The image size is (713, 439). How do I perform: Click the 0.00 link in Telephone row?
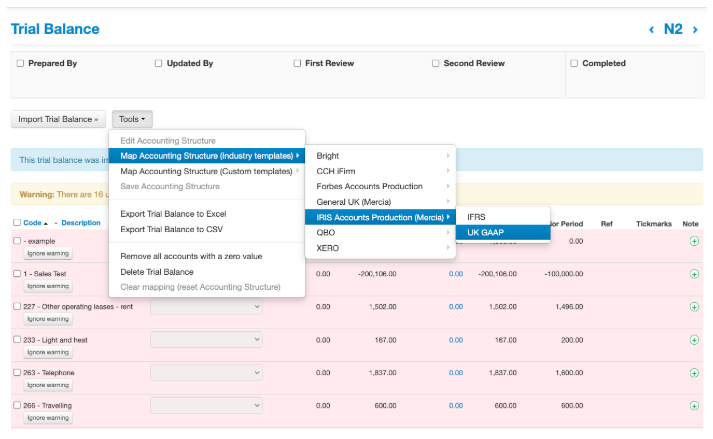[x=455, y=373]
